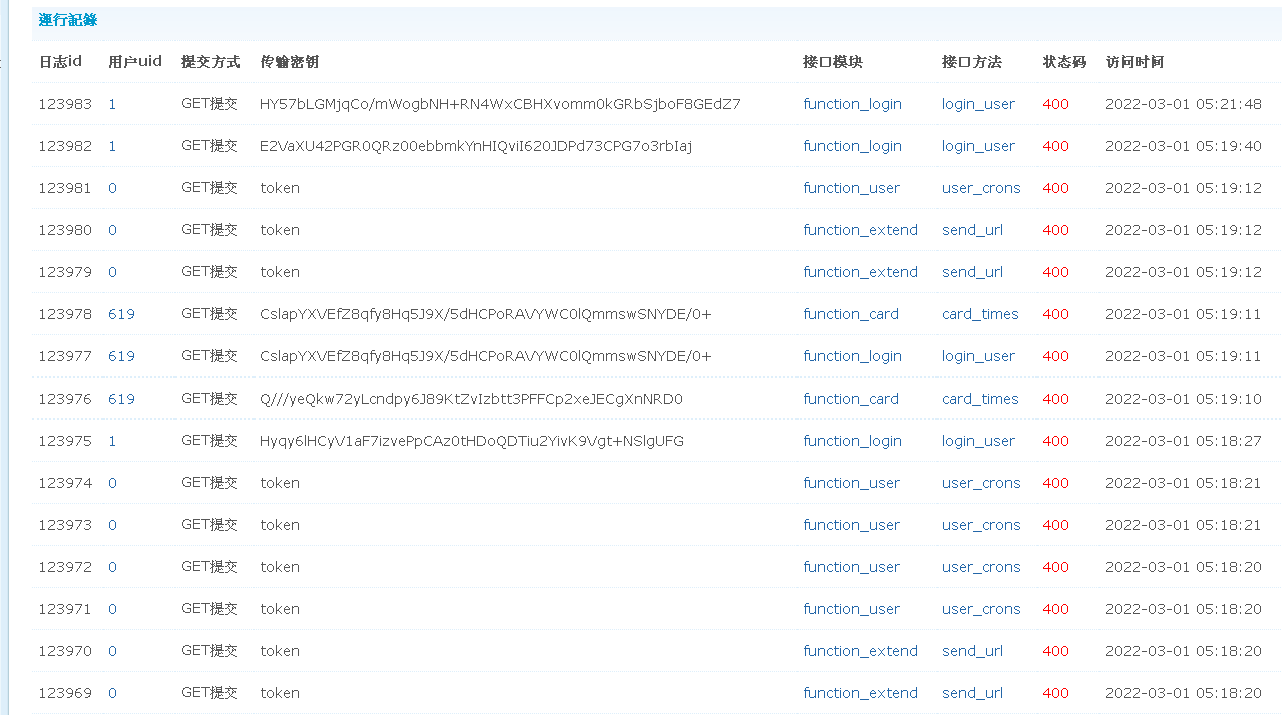Click user uid 619 in log 123977 row
1282x715 pixels.
(x=121, y=356)
